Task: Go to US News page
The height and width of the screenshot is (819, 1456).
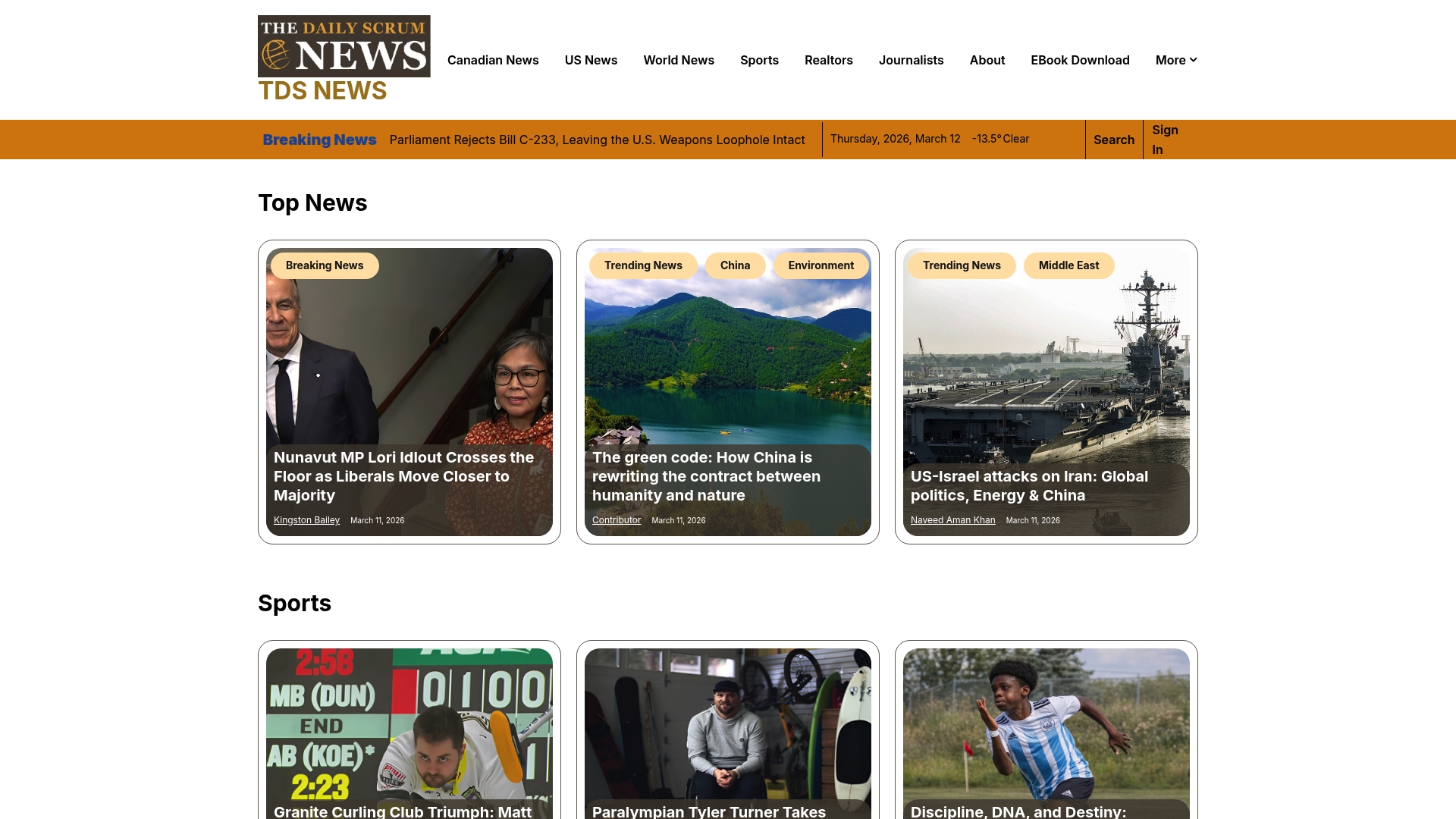Action: 591,60
